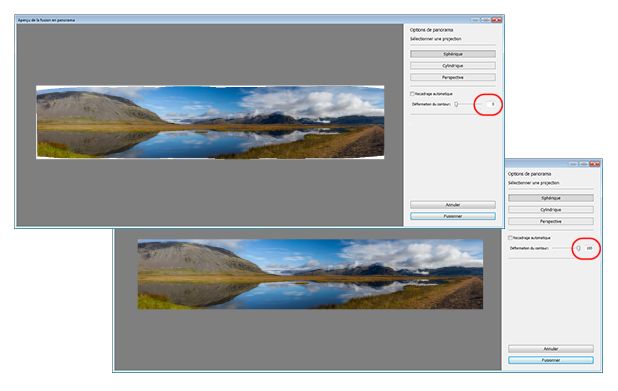Click 'Sélectionner une projection' label in rear window set to 100
This screenshot has height=391, width=618.
[x=534, y=183]
